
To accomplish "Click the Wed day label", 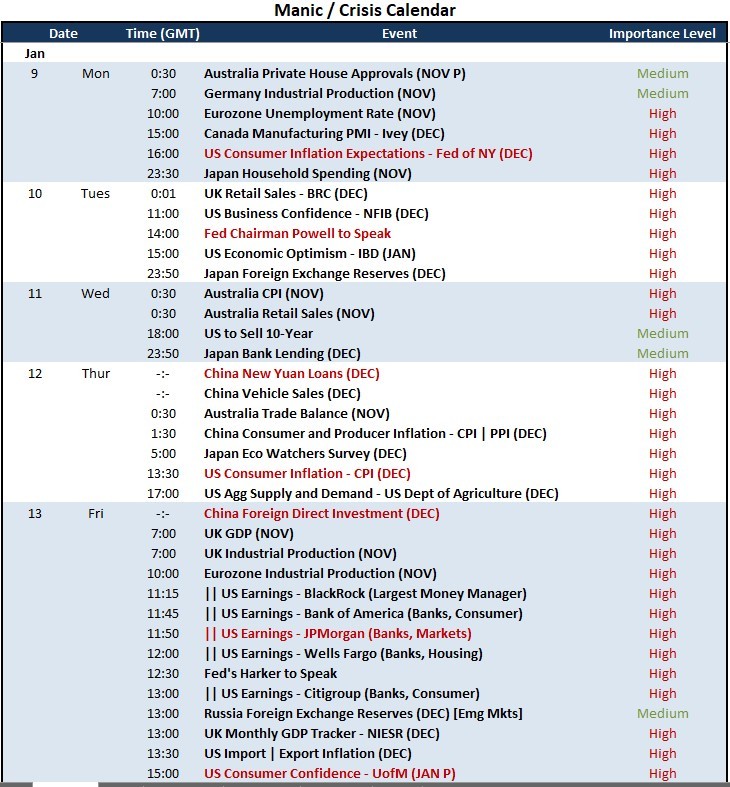I will point(95,294).
